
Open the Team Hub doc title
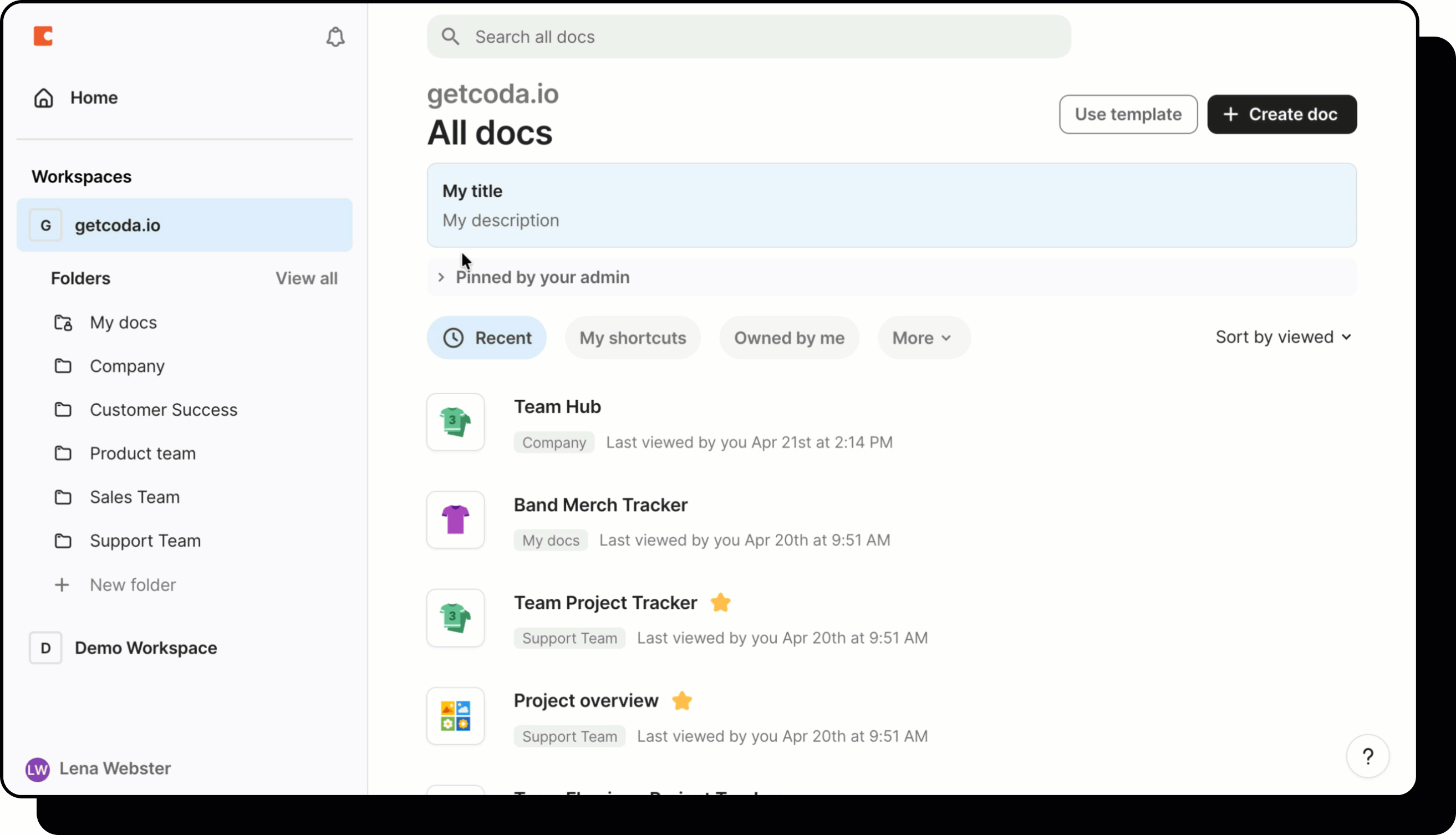(557, 406)
